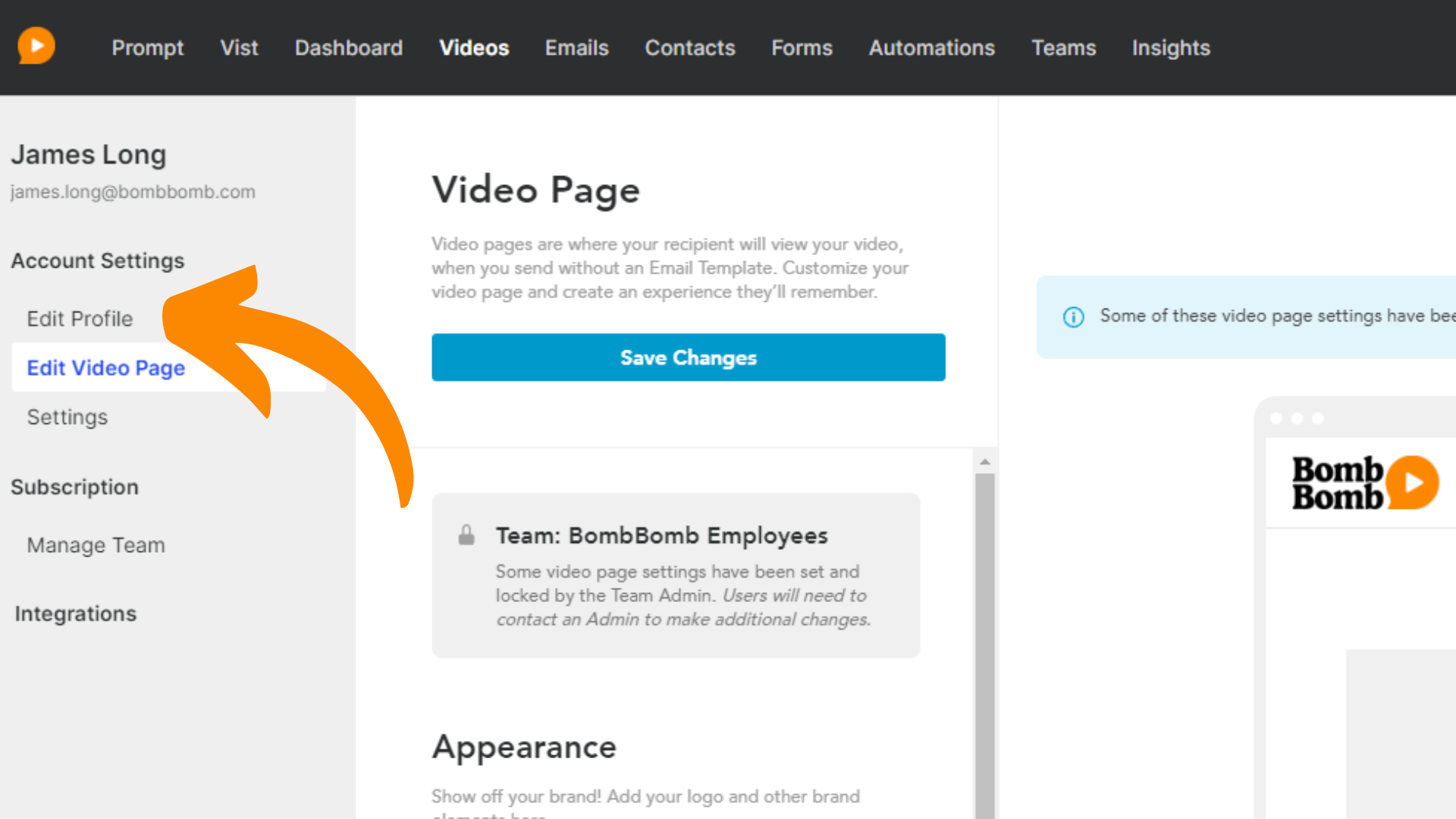Click the james.long@bombbomb.com email address
Image resolution: width=1456 pixels, height=819 pixels.
133,192
